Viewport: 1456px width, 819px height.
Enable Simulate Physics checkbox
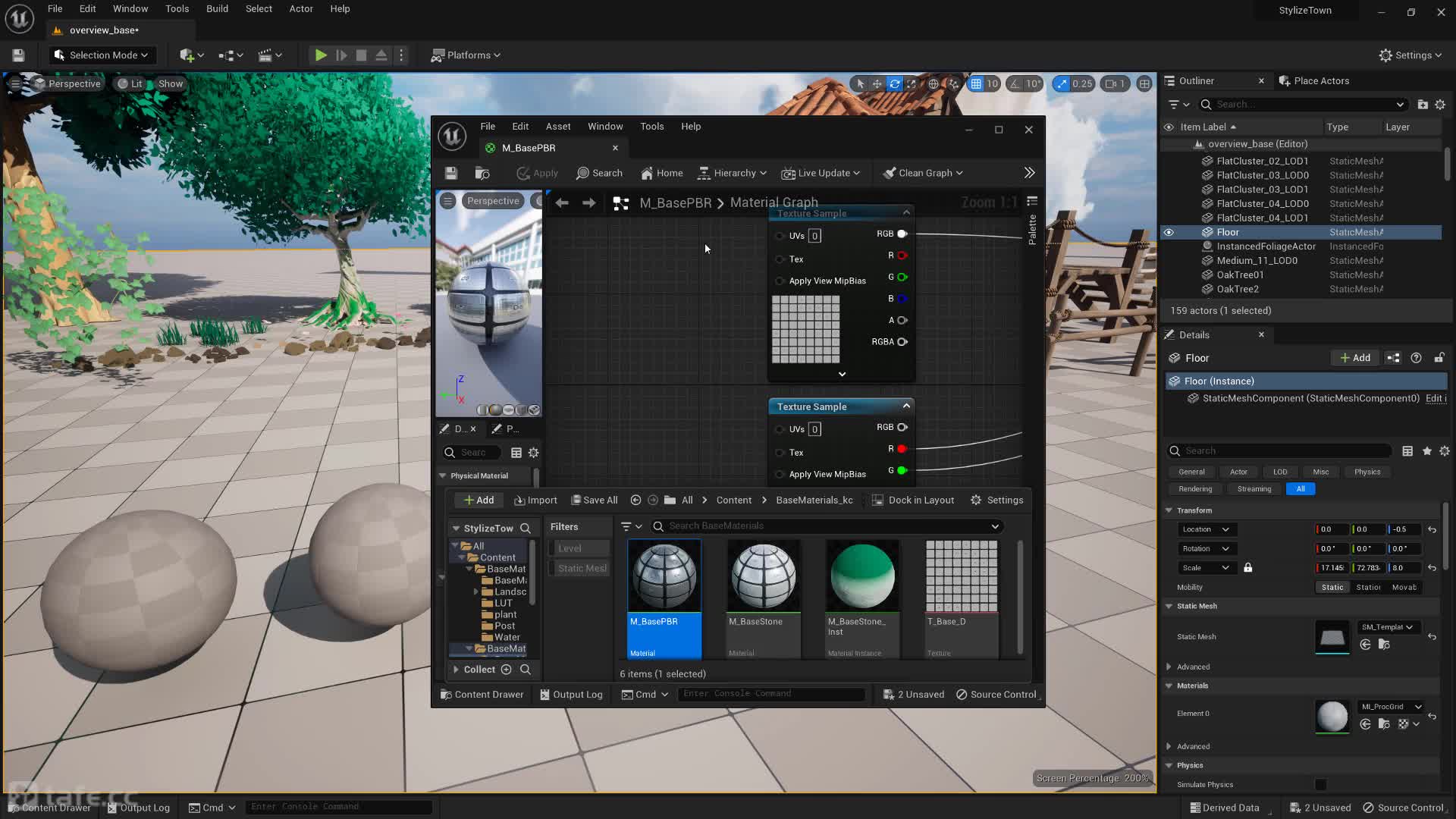pos(1321,785)
